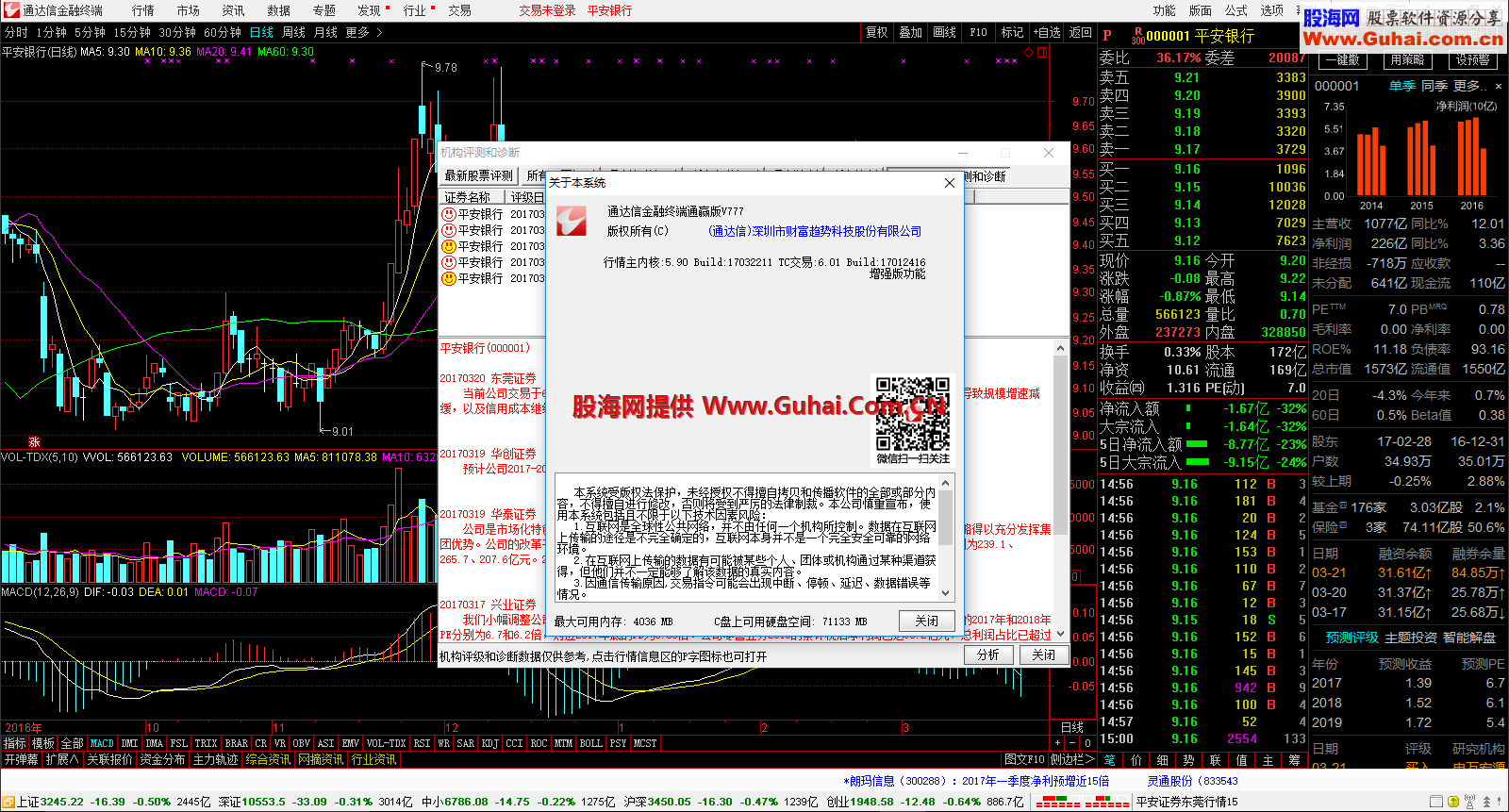
Task: Click 关闭 in the rating window
Action: [x=1043, y=655]
